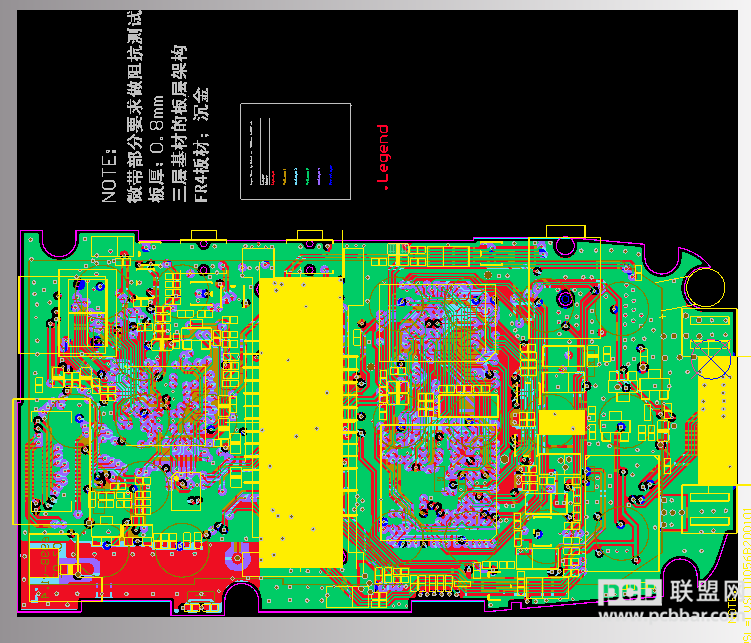Select the white-bordered layer legend box
This screenshot has width=751, height=643.
point(296,151)
